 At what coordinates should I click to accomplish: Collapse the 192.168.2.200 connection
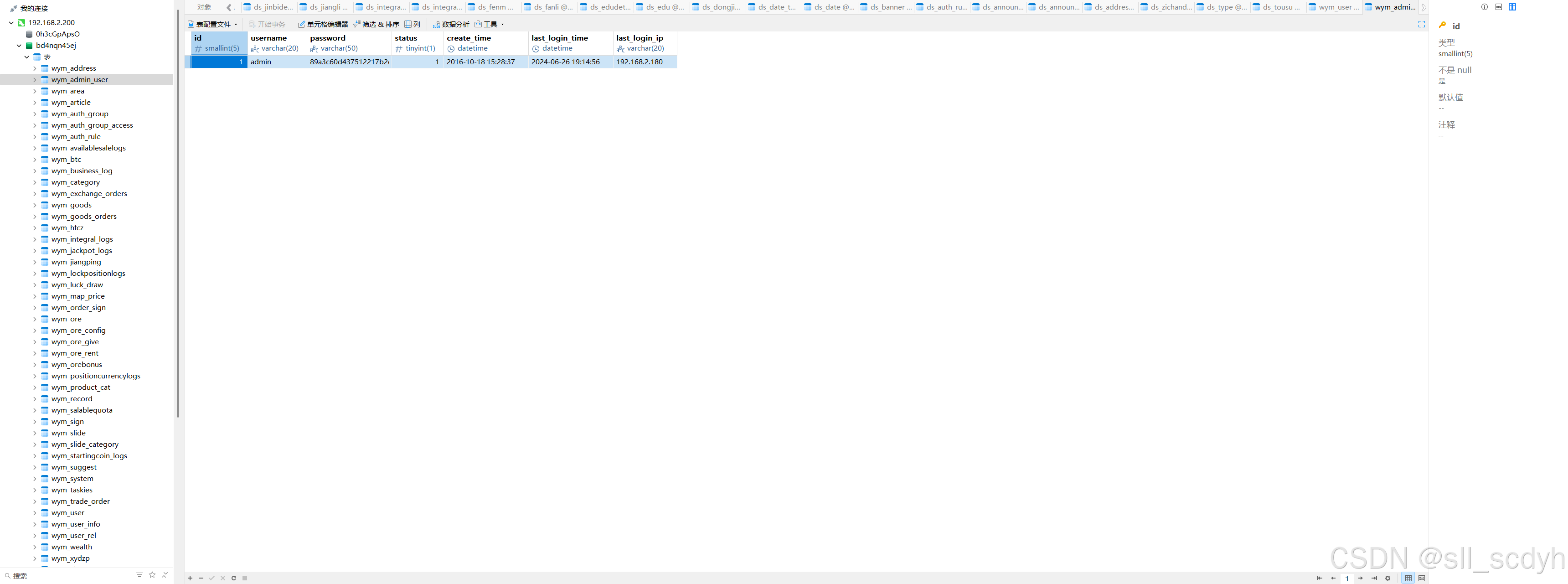pos(11,22)
